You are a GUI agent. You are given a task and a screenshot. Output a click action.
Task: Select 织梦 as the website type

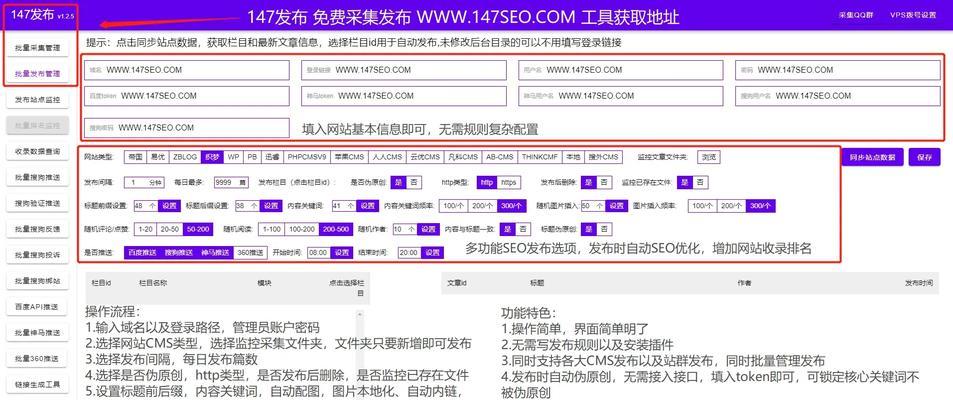(x=212, y=157)
